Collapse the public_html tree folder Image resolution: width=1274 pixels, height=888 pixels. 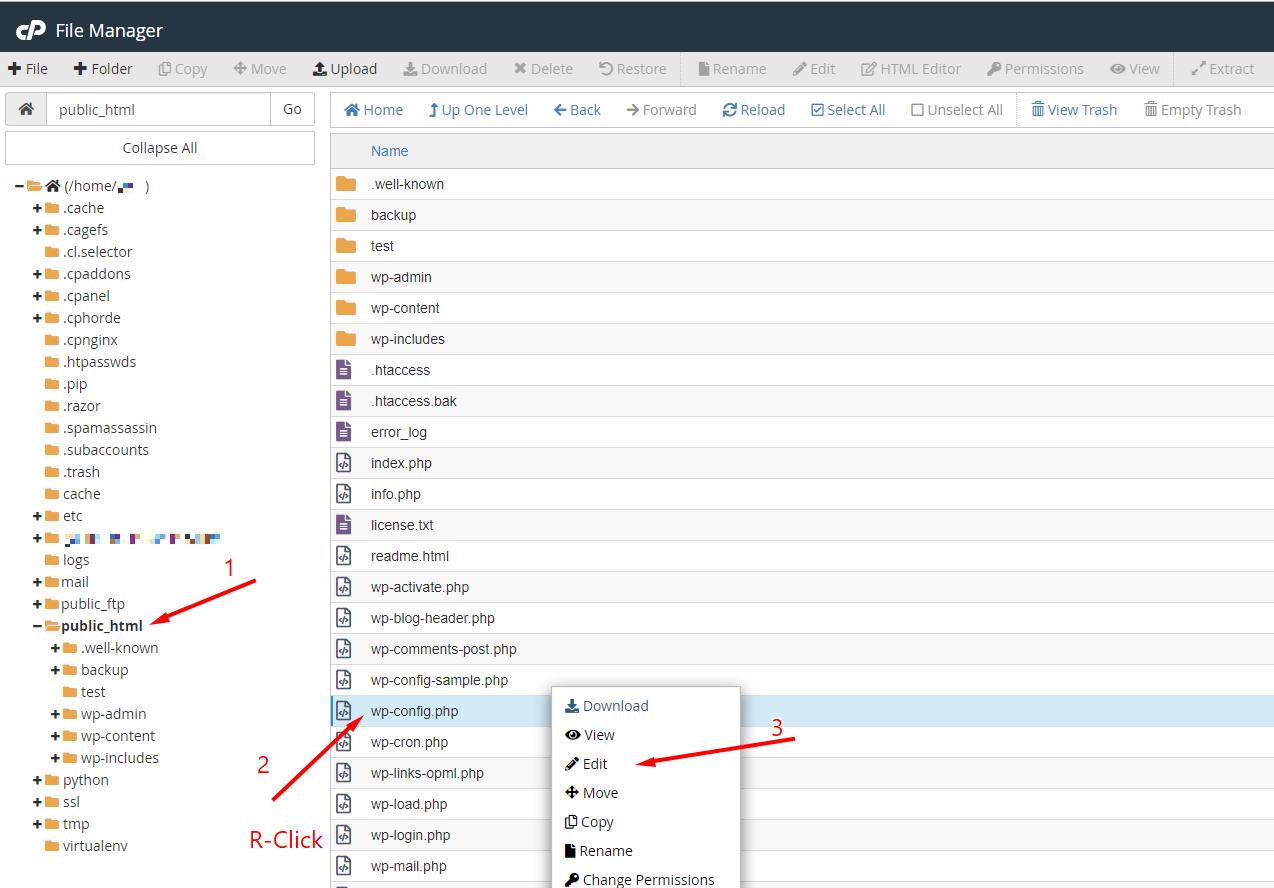pyautogui.click(x=38, y=626)
